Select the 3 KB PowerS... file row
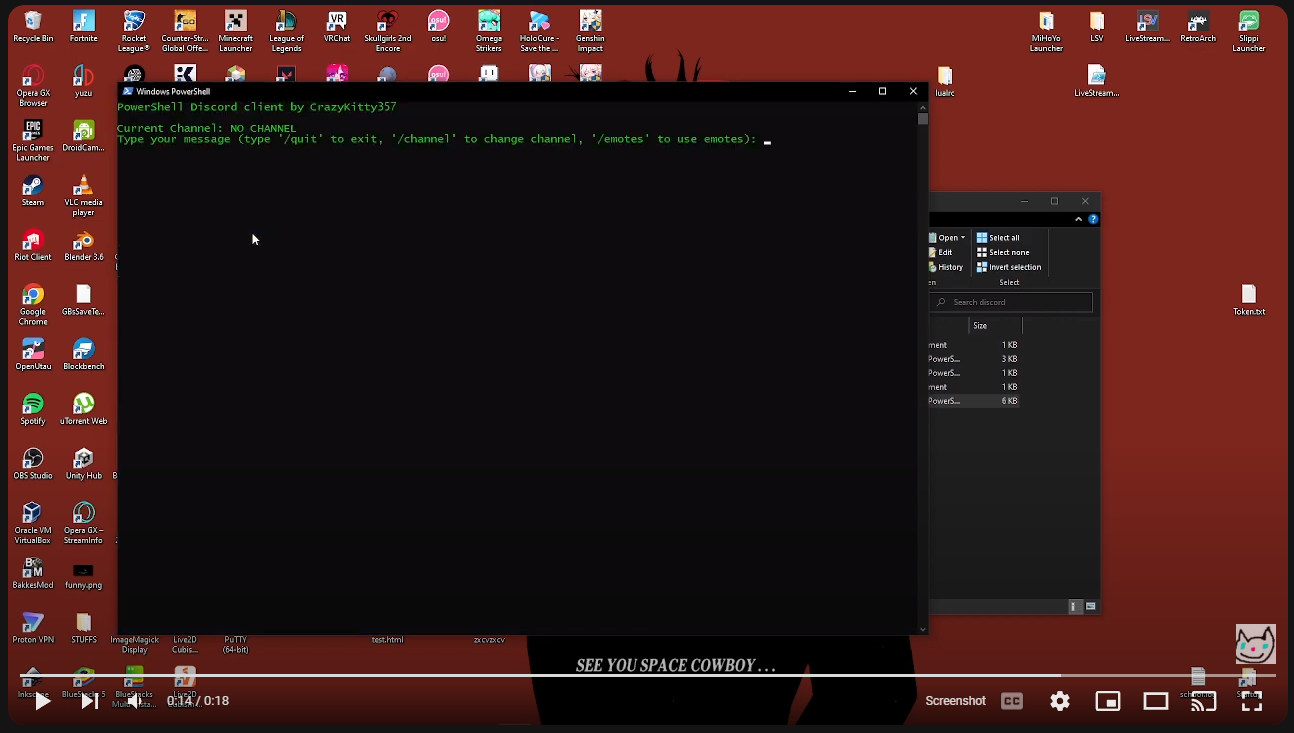This screenshot has width=1294, height=733. 975,359
